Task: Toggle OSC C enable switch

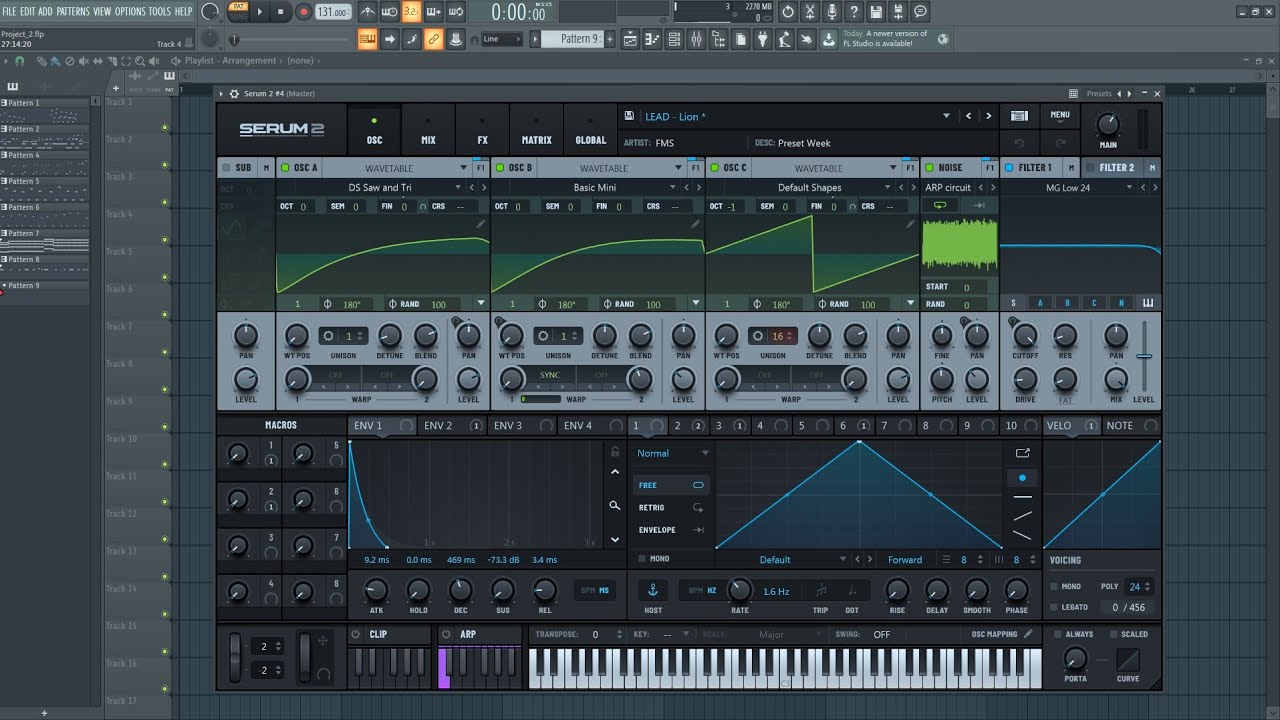Action: coord(715,168)
